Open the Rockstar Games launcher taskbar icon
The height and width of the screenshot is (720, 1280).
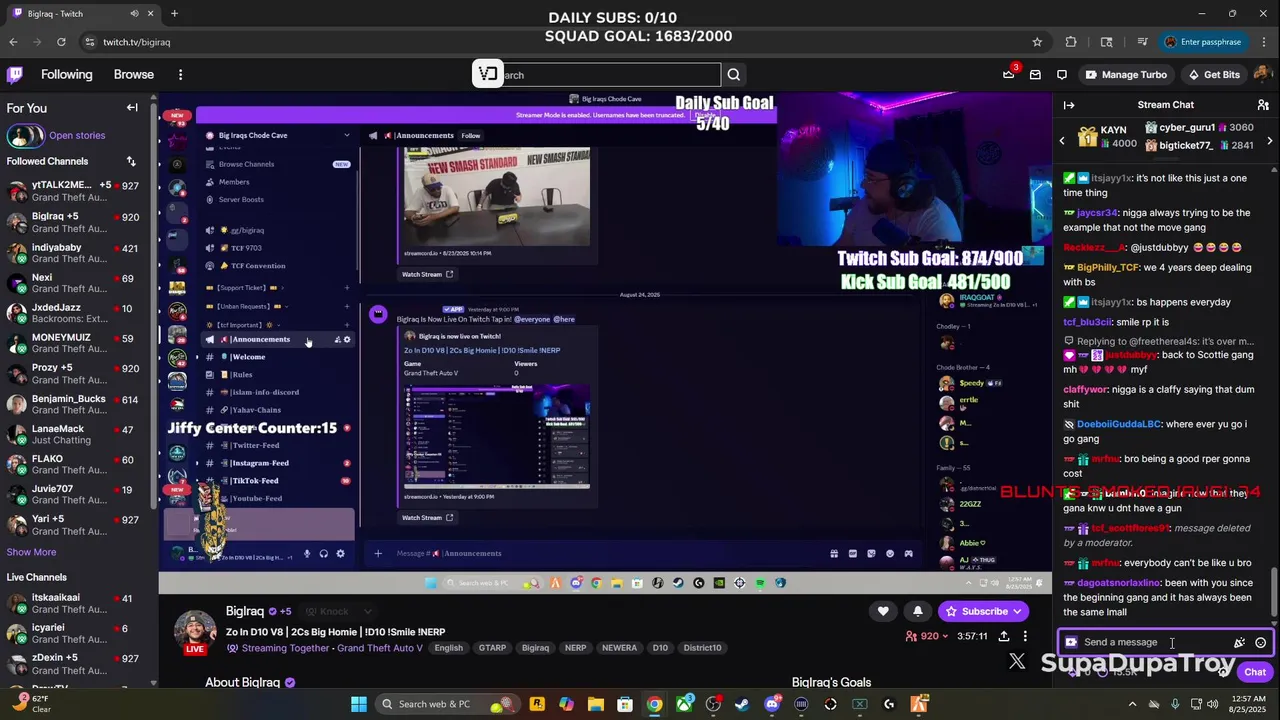click(537, 704)
